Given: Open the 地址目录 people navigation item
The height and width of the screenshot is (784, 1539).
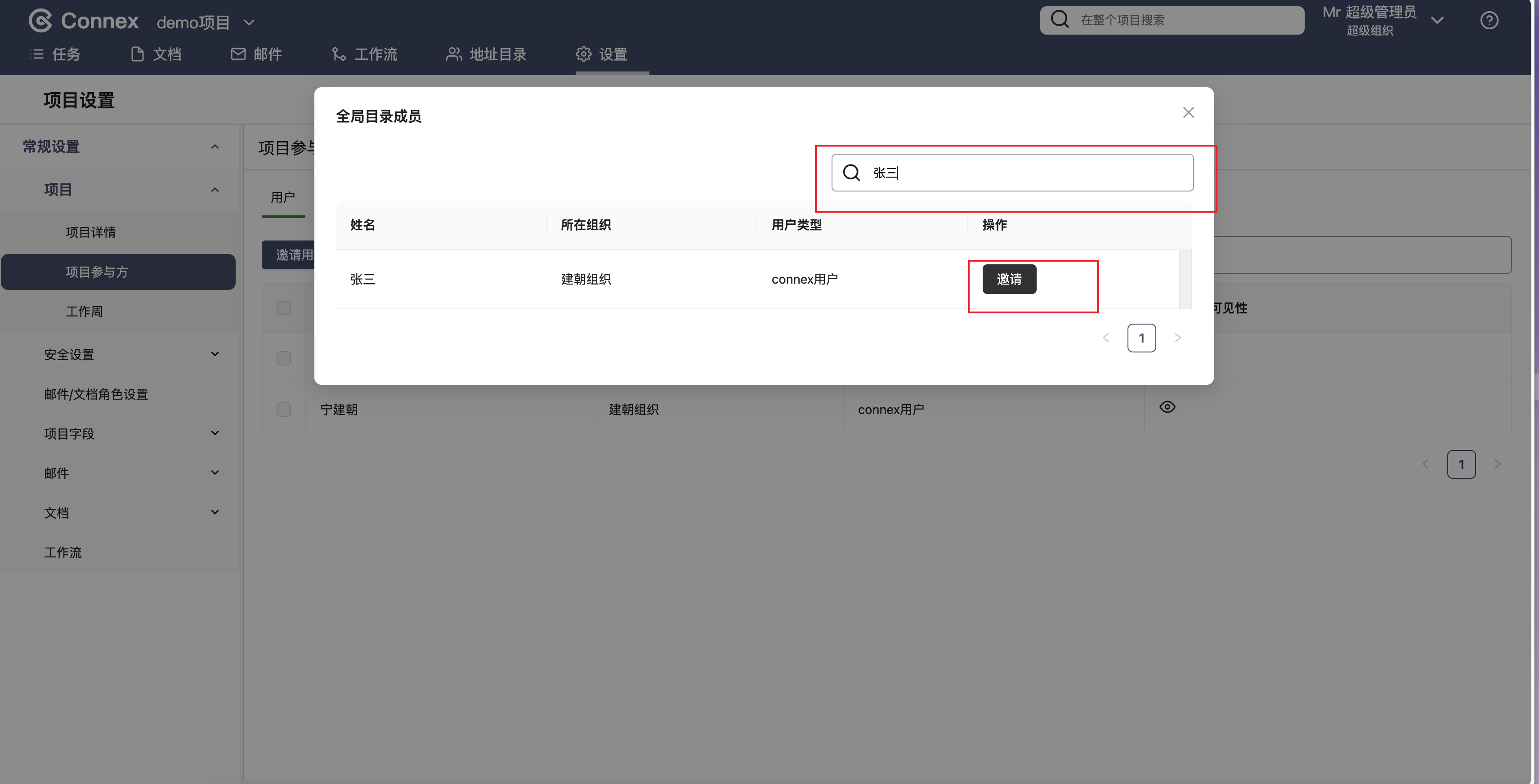Looking at the screenshot, I should [x=486, y=54].
